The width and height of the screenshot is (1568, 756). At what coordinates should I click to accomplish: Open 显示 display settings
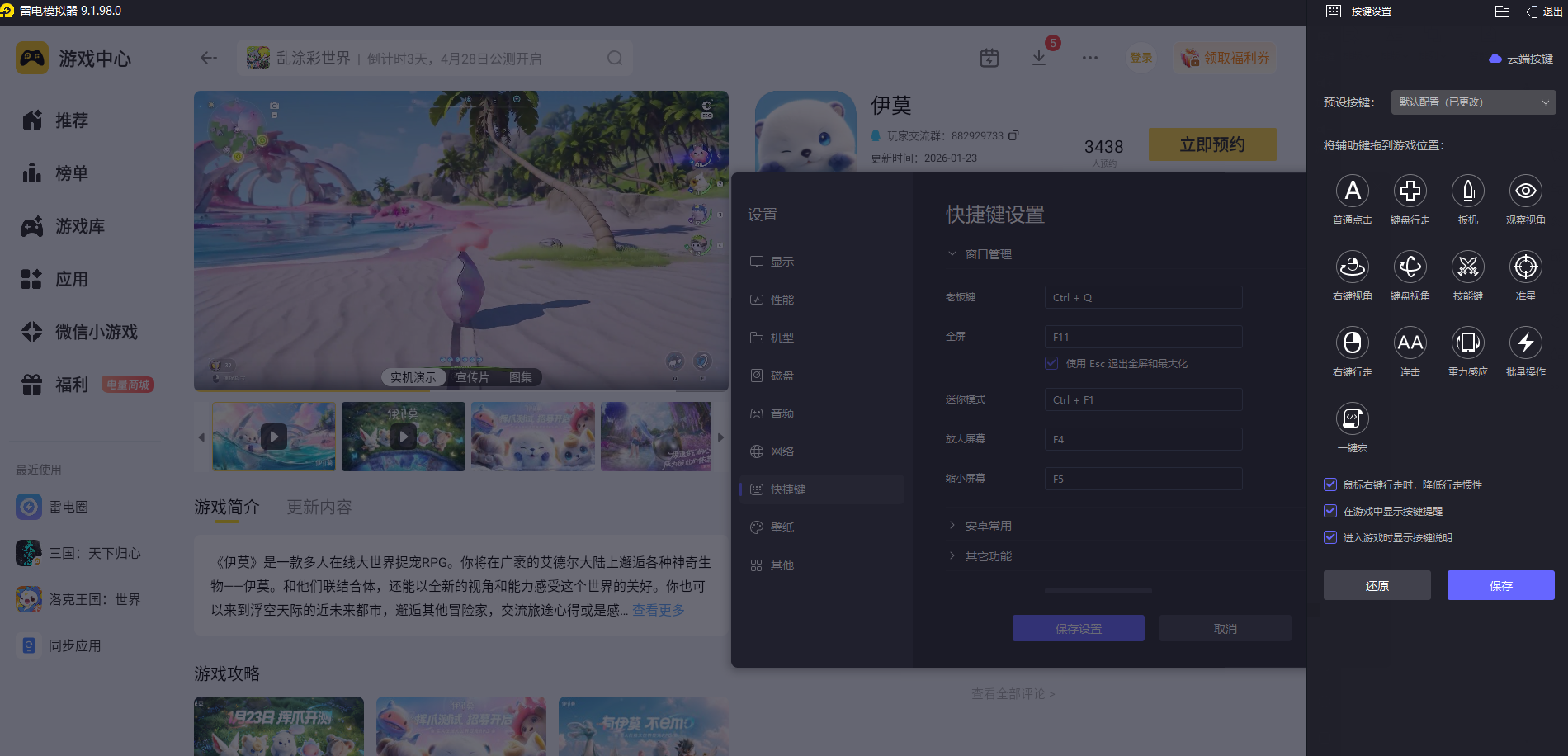(822, 262)
